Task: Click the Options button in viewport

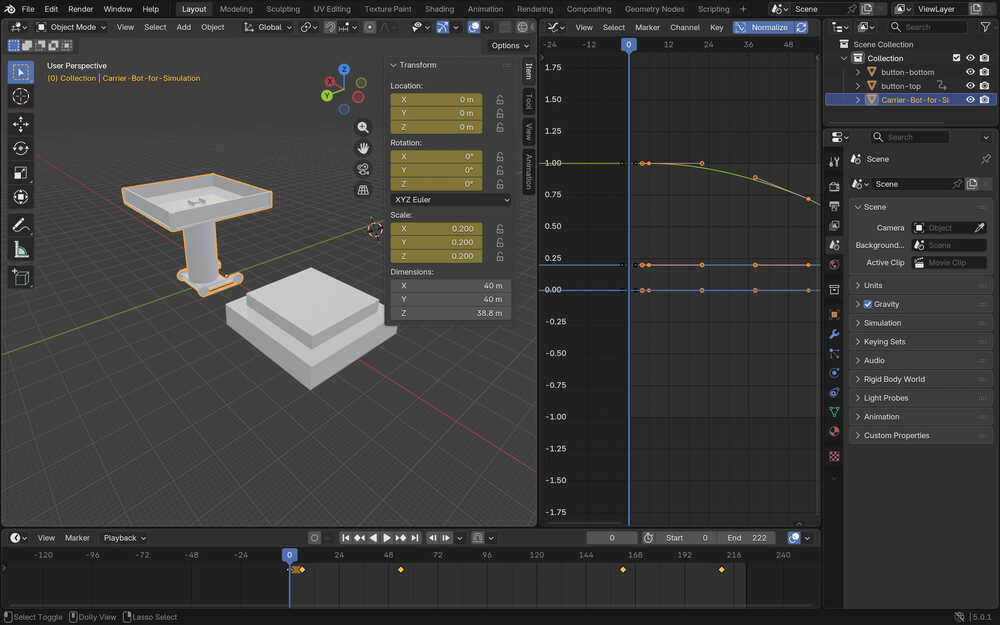Action: pyautogui.click(x=509, y=45)
